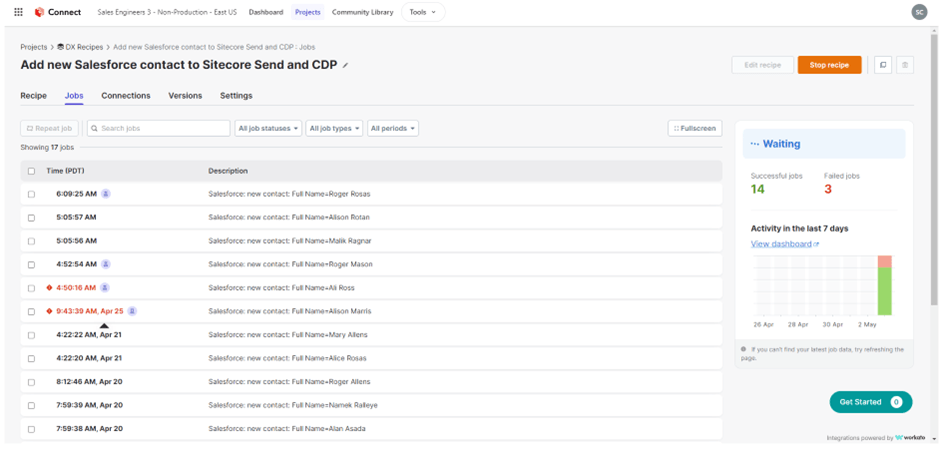This screenshot has width=944, height=449.
Task: Click the green successful jobs chart bar
Action: (x=884, y=291)
